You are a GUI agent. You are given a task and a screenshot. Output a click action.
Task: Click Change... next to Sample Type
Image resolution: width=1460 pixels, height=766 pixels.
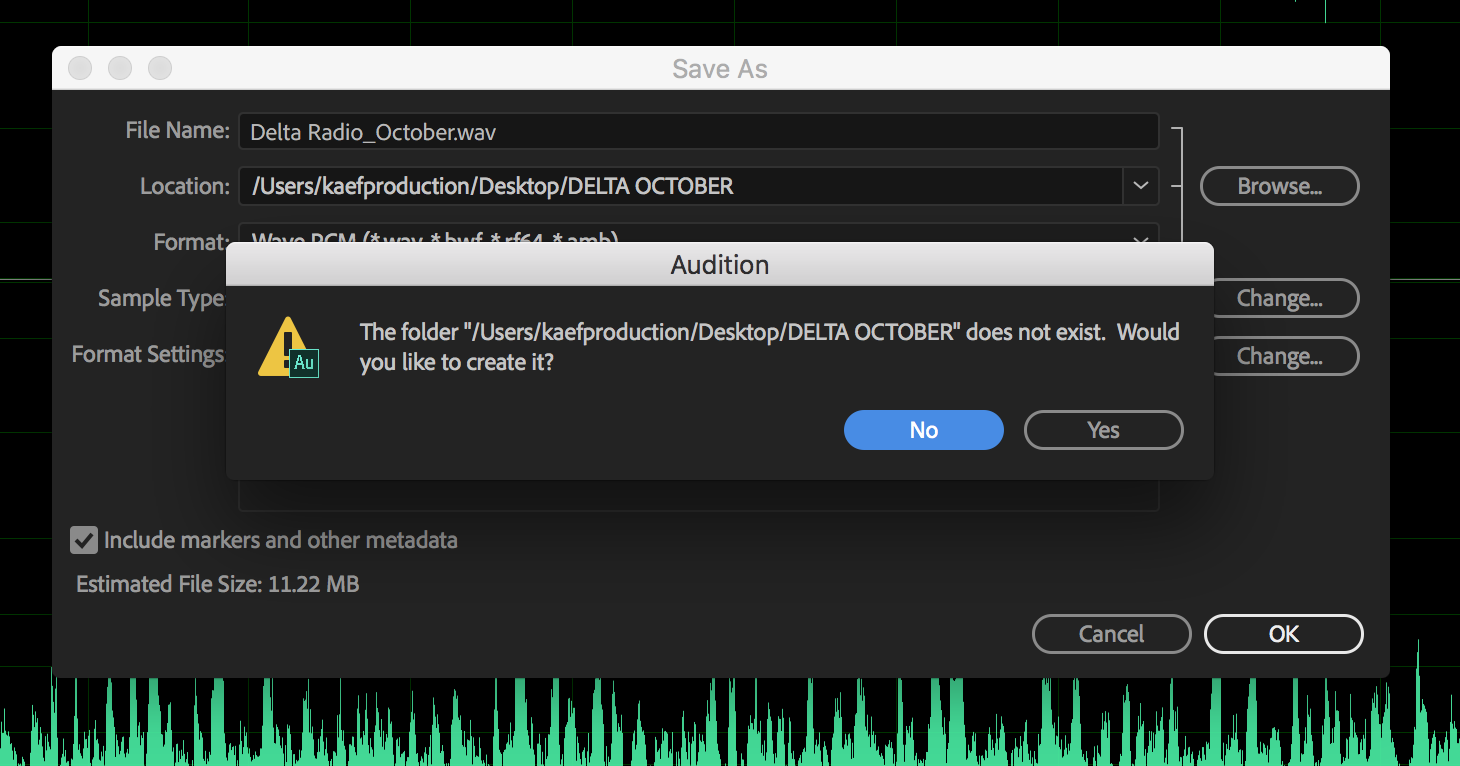[x=1284, y=298]
